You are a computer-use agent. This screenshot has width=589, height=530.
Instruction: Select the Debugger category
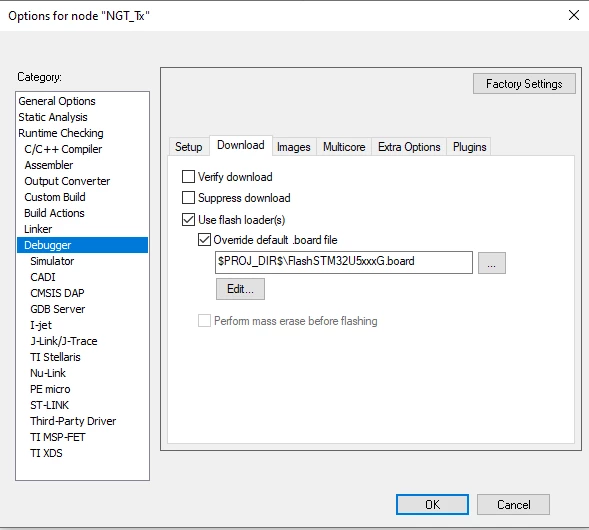pyautogui.click(x=82, y=245)
